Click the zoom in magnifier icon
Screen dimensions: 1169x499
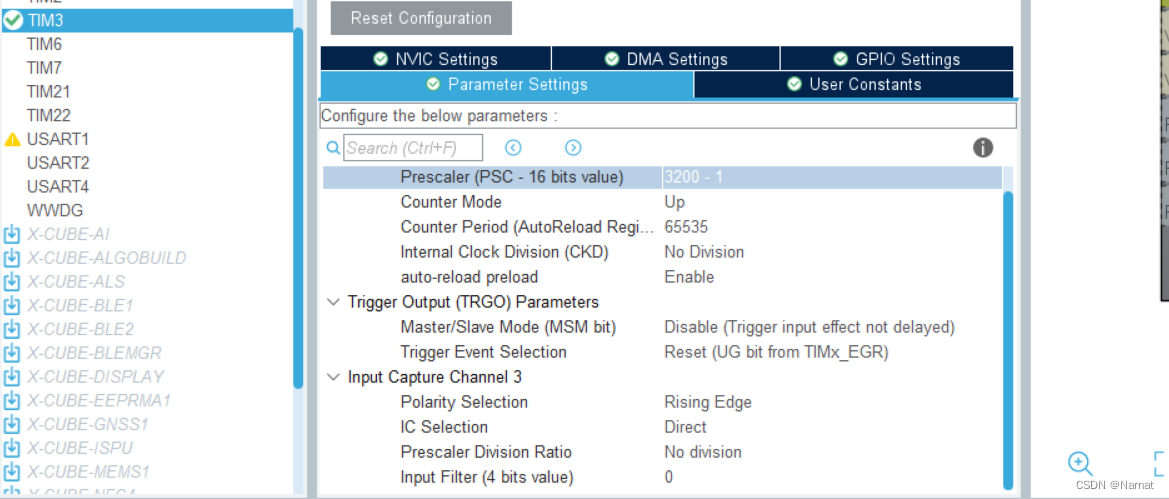[1080, 463]
